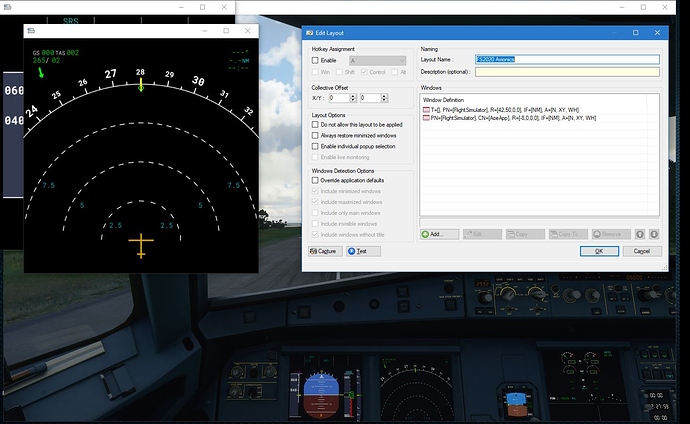Screen dimensions: 690x424
Task: Minimize the navigation display popout window
Action: click(205, 31)
